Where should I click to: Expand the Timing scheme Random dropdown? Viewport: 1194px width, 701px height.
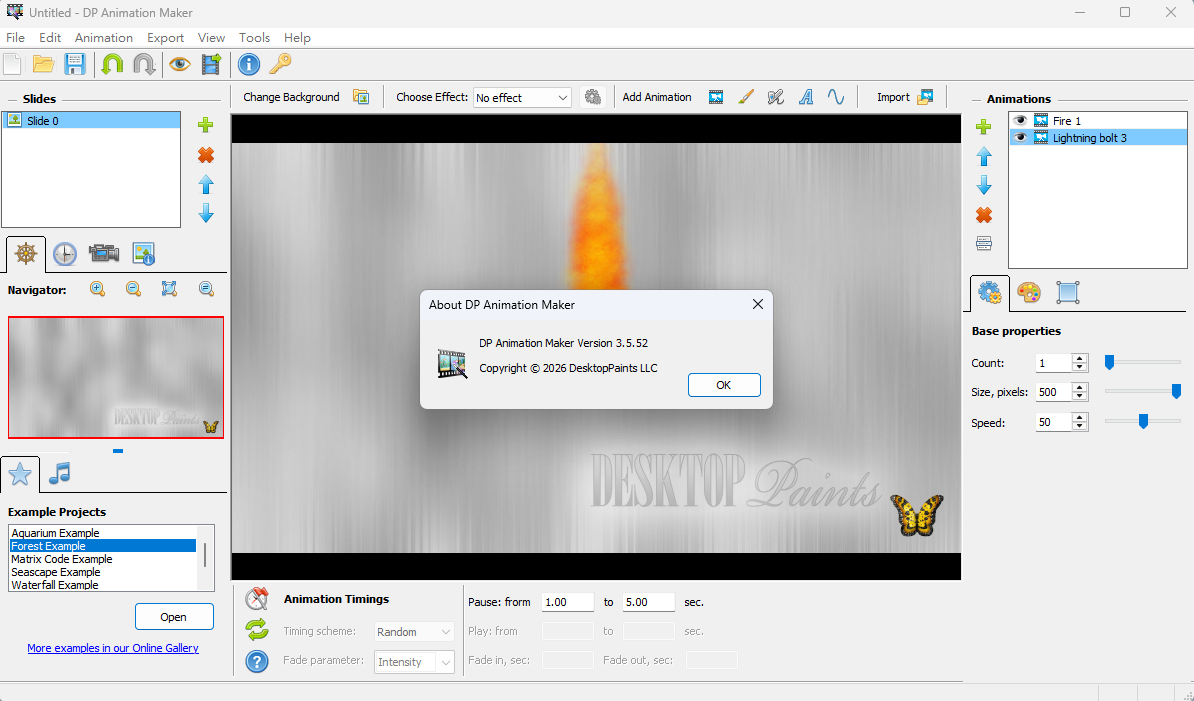(x=414, y=632)
